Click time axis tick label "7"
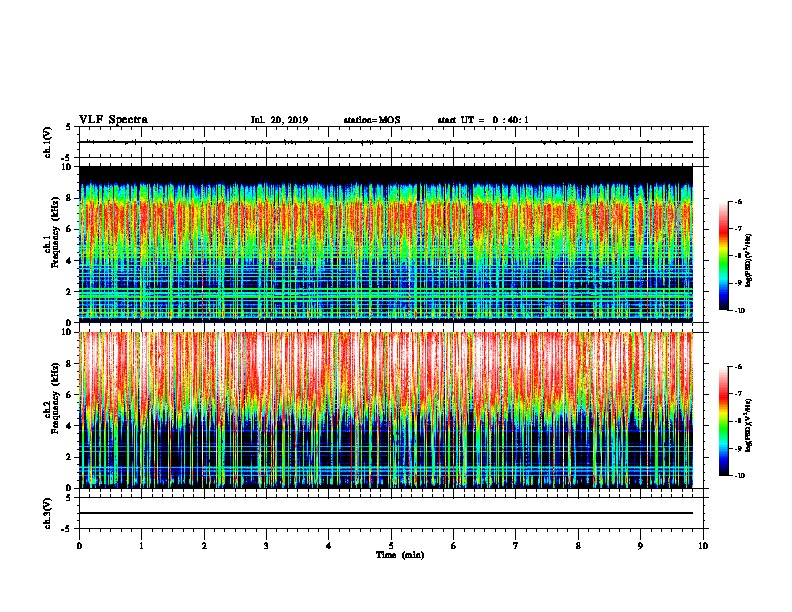This screenshot has width=792, height=612. click(x=516, y=546)
